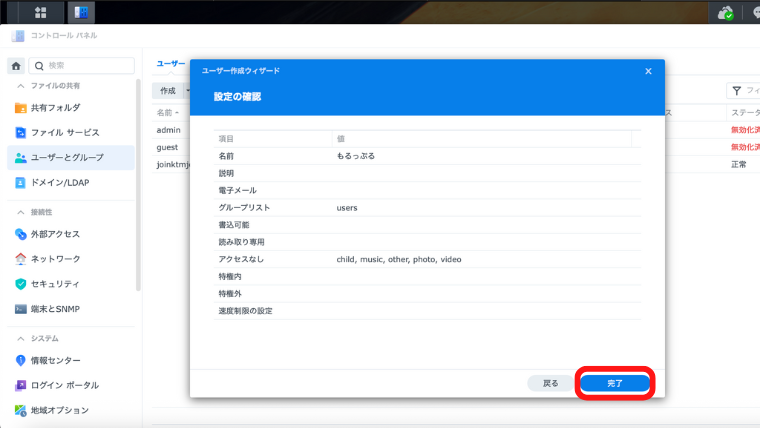The height and width of the screenshot is (428, 760).
Task: Collapse the ファイルの共有 section
Action: point(20,86)
